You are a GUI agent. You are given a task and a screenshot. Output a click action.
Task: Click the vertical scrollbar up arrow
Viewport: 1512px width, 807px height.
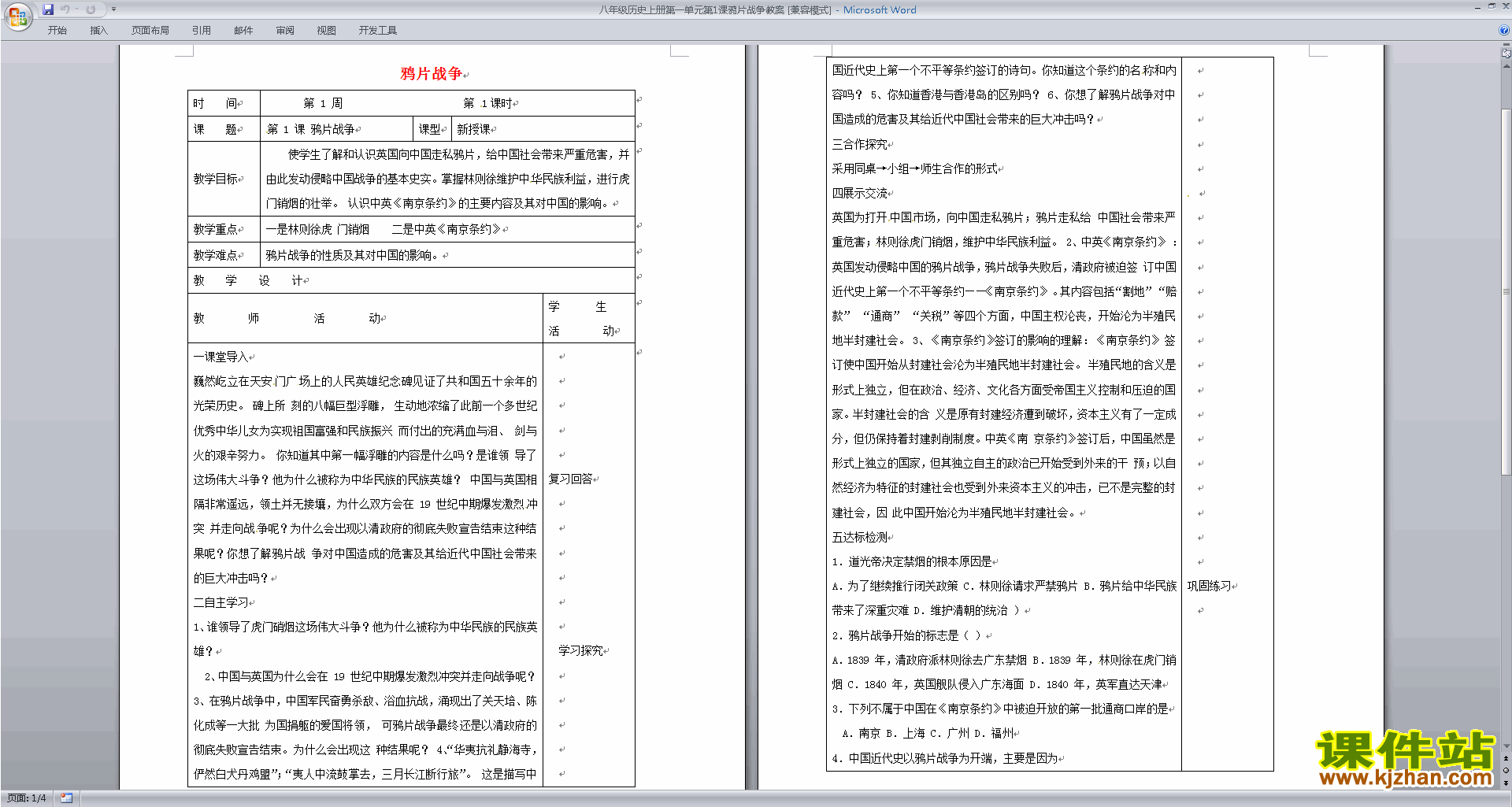click(x=1506, y=66)
